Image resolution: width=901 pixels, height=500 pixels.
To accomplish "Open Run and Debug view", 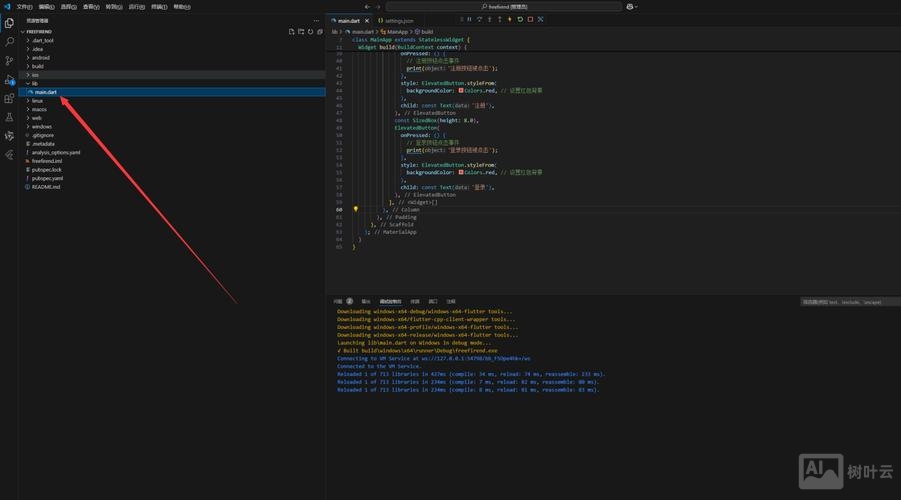I will point(9,80).
